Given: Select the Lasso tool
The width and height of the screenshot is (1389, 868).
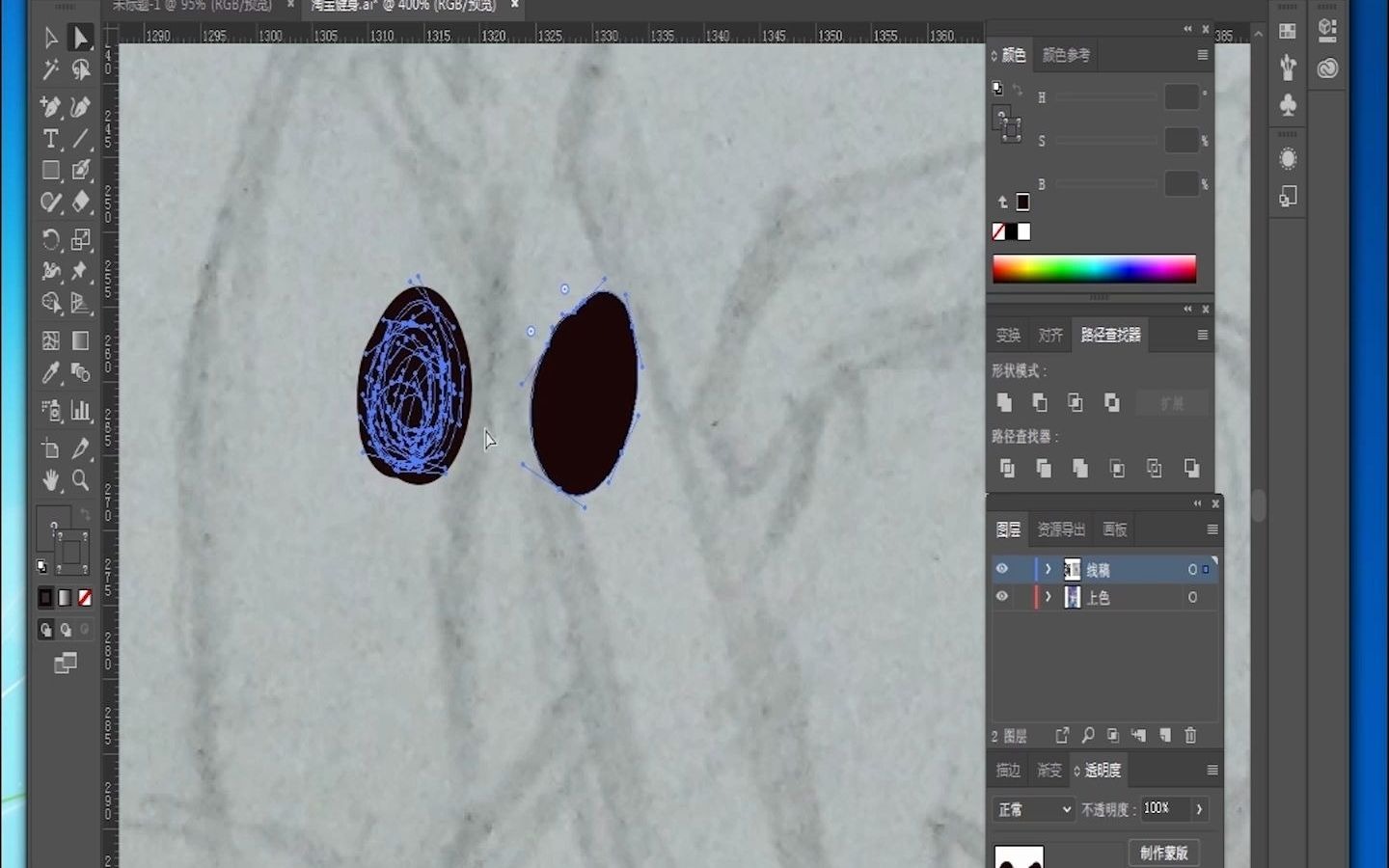Looking at the screenshot, I should (x=80, y=69).
